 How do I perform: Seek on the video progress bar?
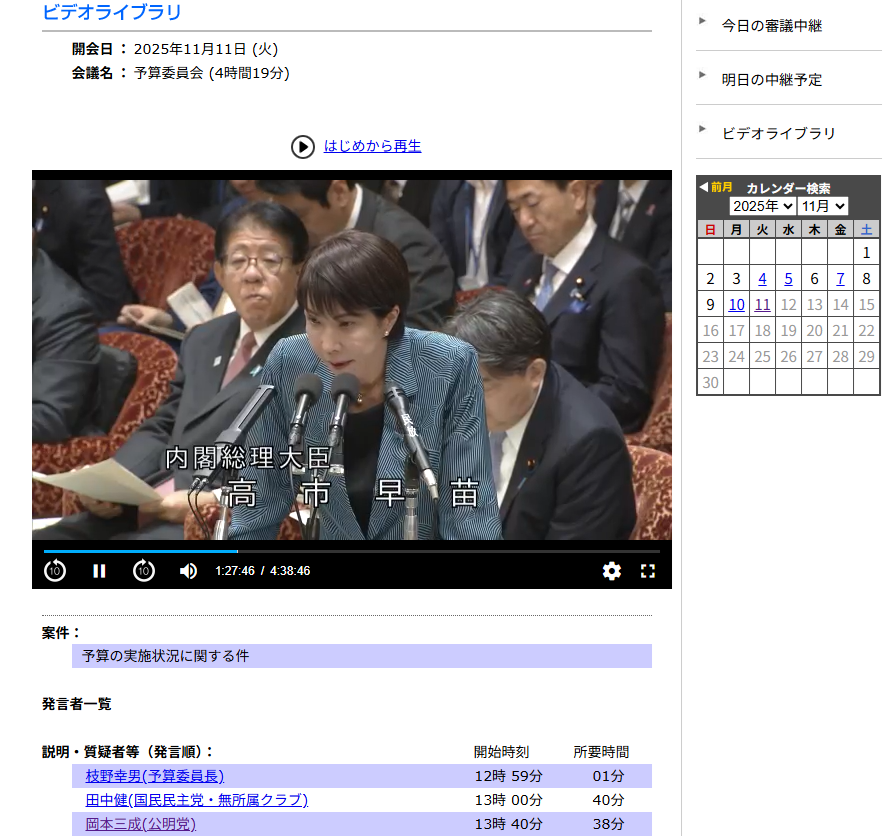352,551
